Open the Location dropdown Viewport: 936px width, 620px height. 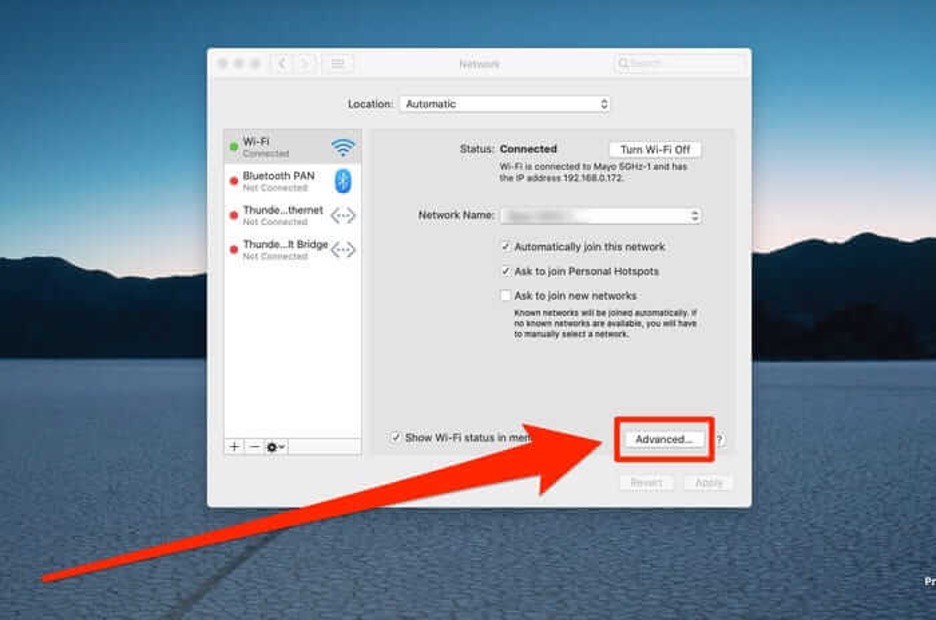(x=504, y=104)
